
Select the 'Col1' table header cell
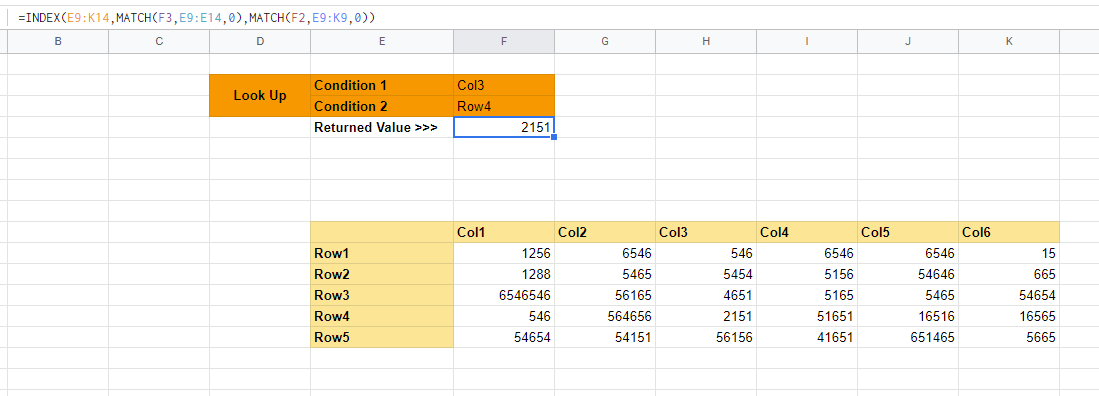tap(504, 232)
